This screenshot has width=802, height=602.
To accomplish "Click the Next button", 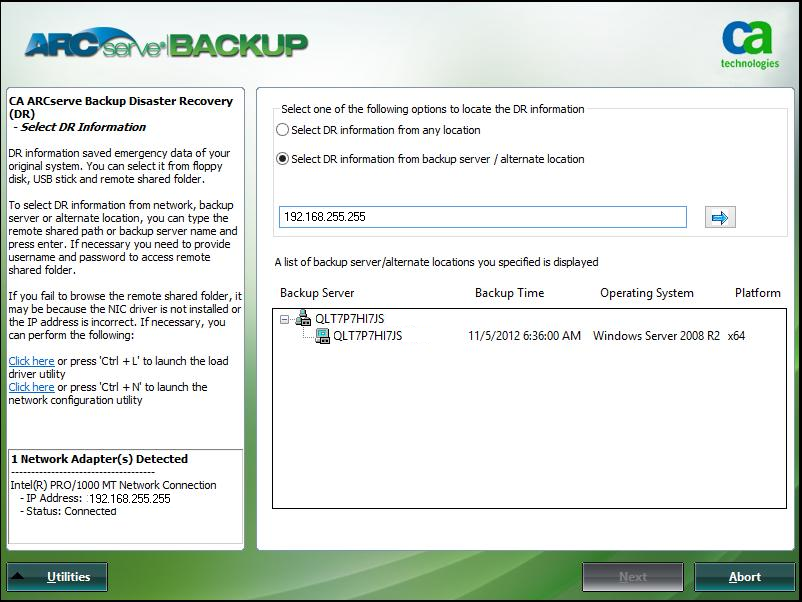I will [x=633, y=577].
